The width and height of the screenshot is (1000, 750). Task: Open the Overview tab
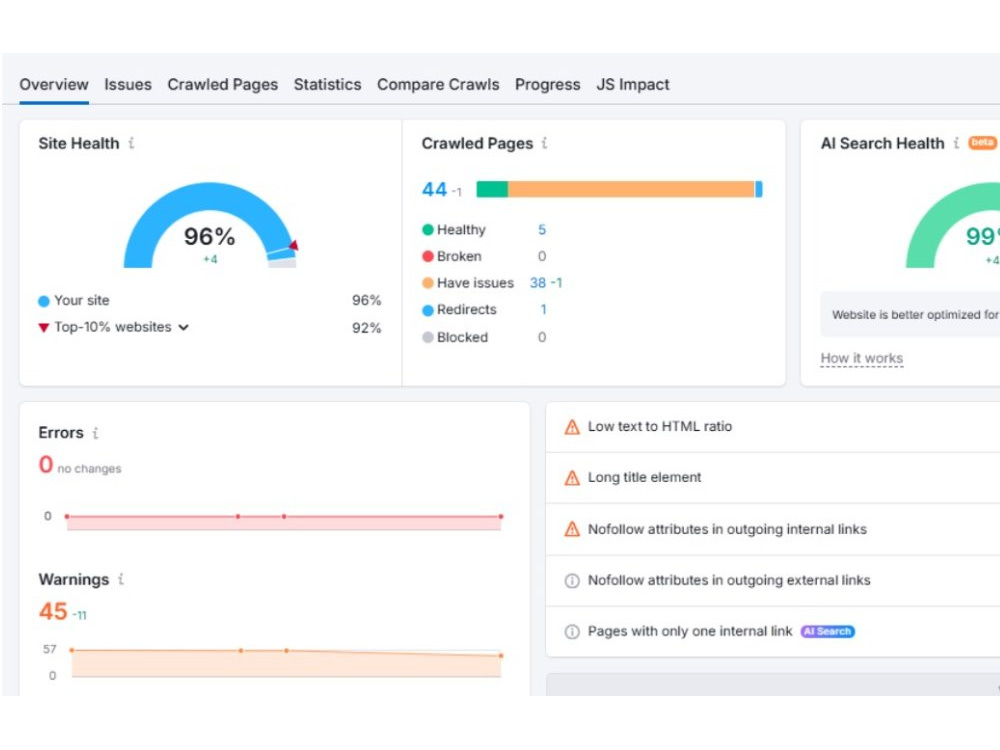click(54, 85)
